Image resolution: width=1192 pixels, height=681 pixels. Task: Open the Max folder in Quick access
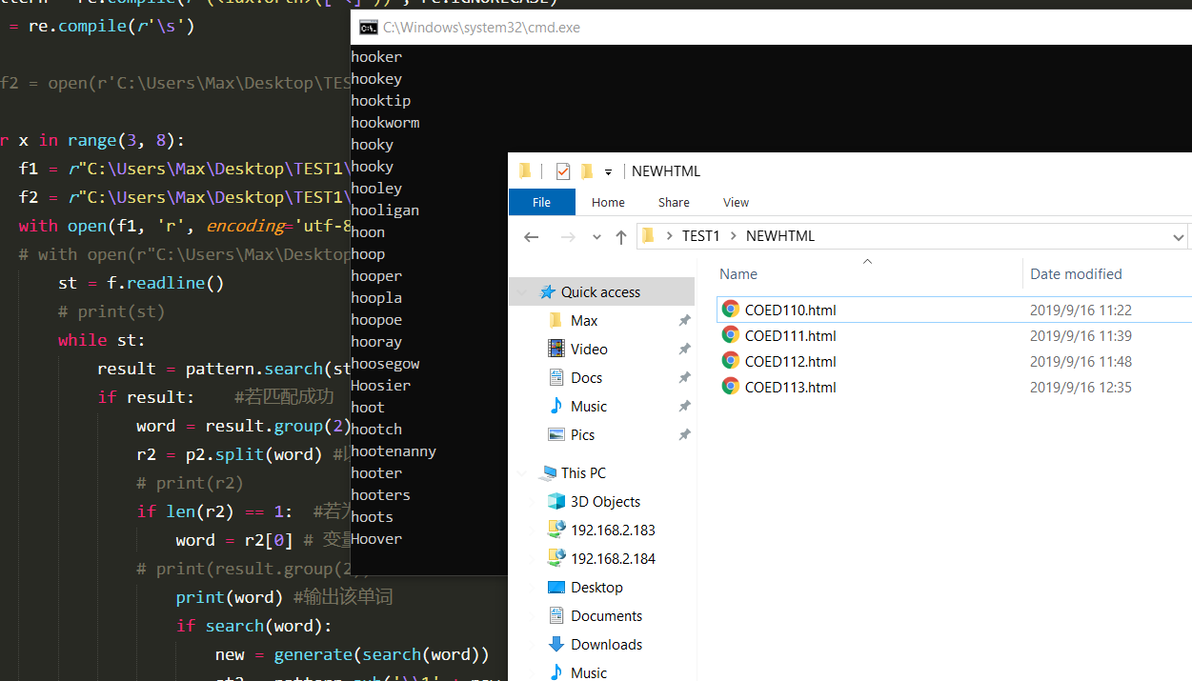pyautogui.click(x=584, y=321)
